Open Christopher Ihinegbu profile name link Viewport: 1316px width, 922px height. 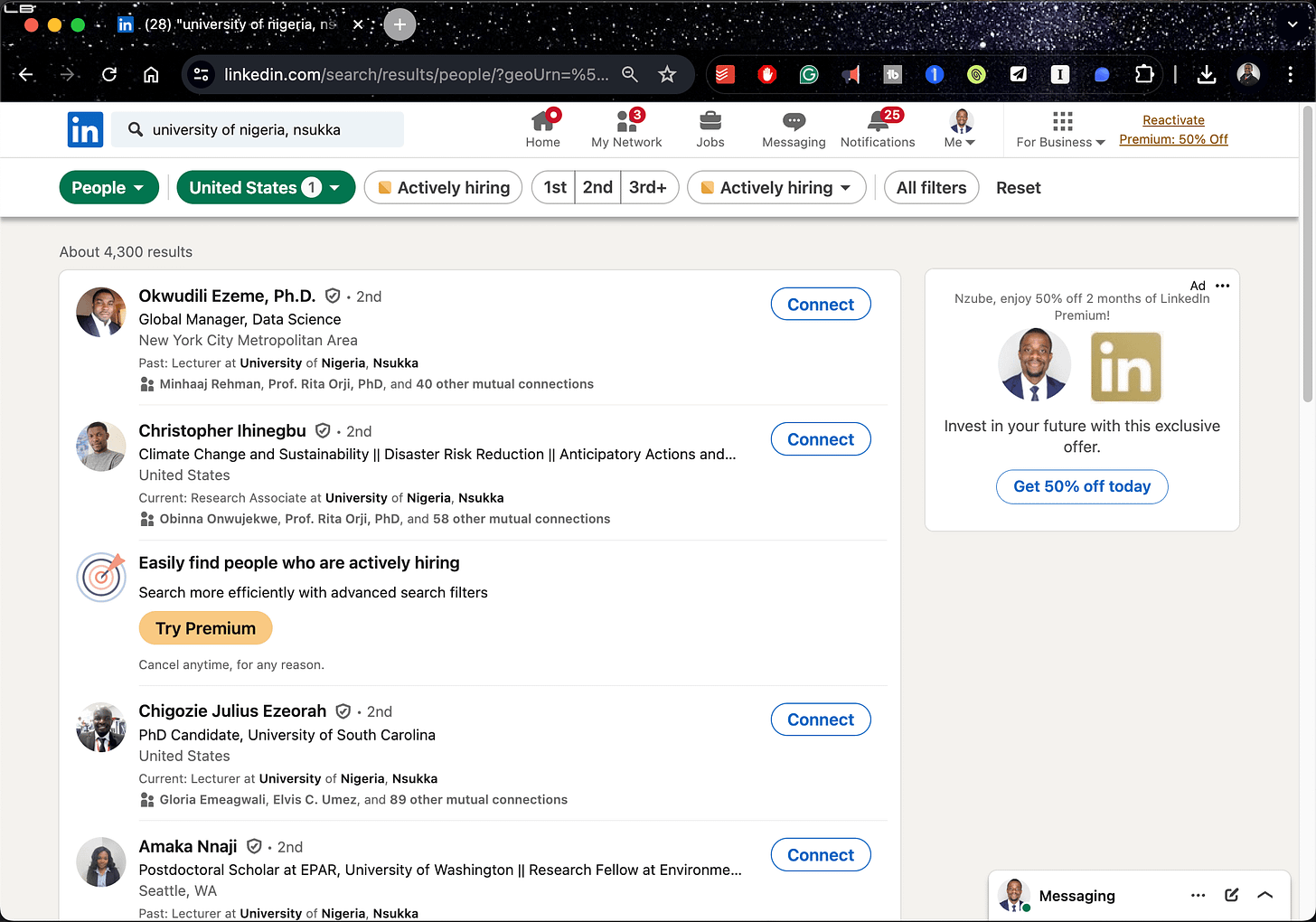222,430
